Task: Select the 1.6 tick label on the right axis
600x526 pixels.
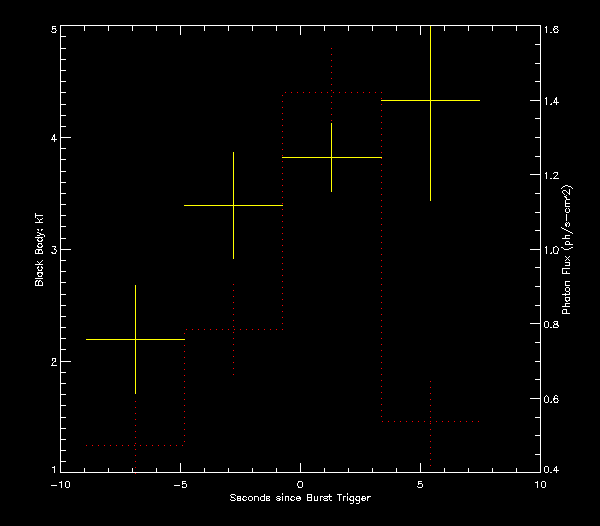Action: [552, 31]
